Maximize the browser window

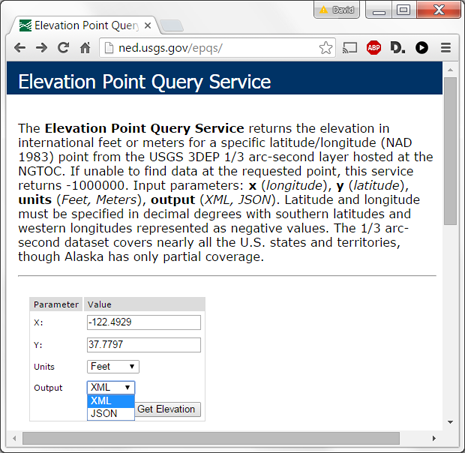[403, 10]
